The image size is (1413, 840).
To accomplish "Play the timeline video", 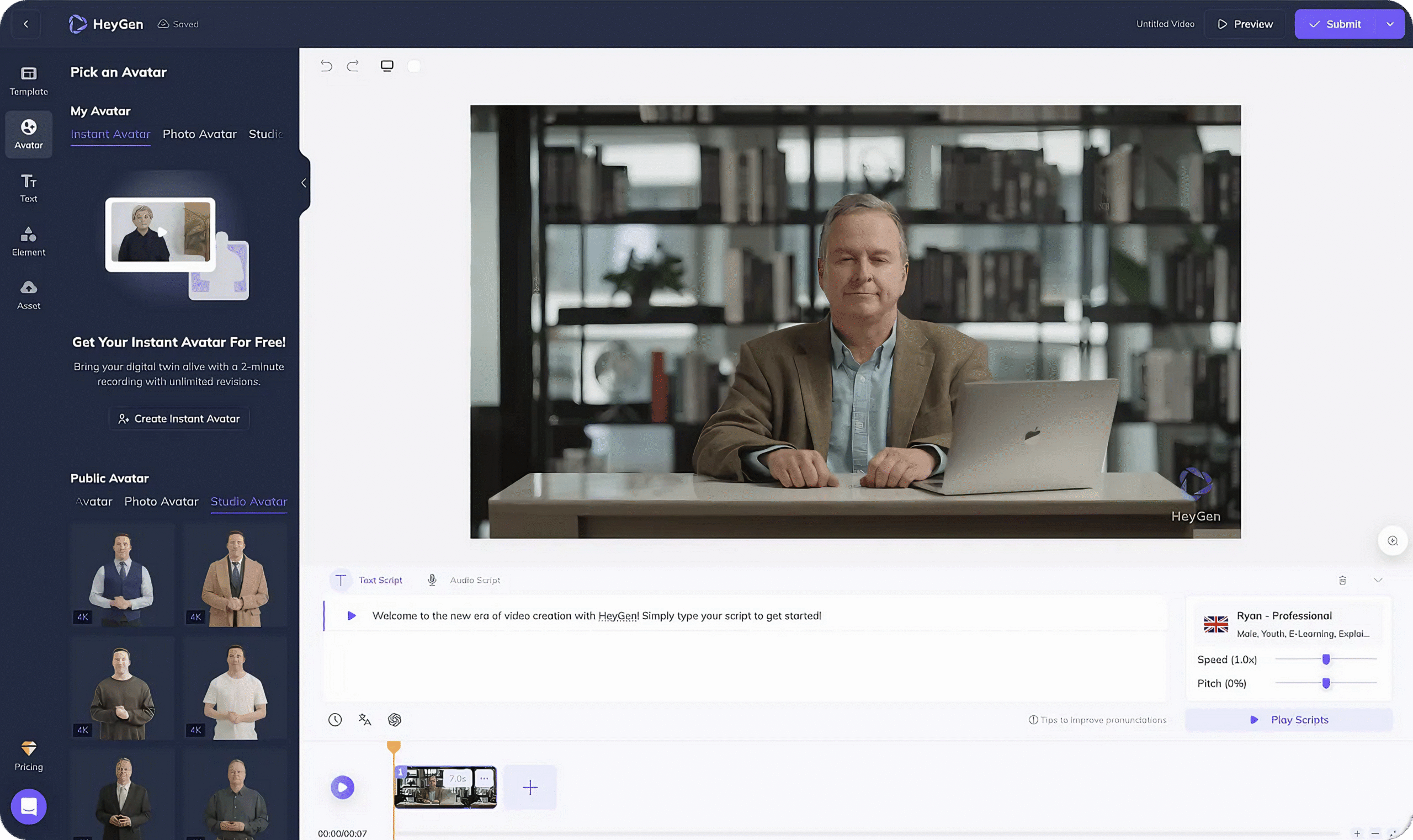I will 343,787.
